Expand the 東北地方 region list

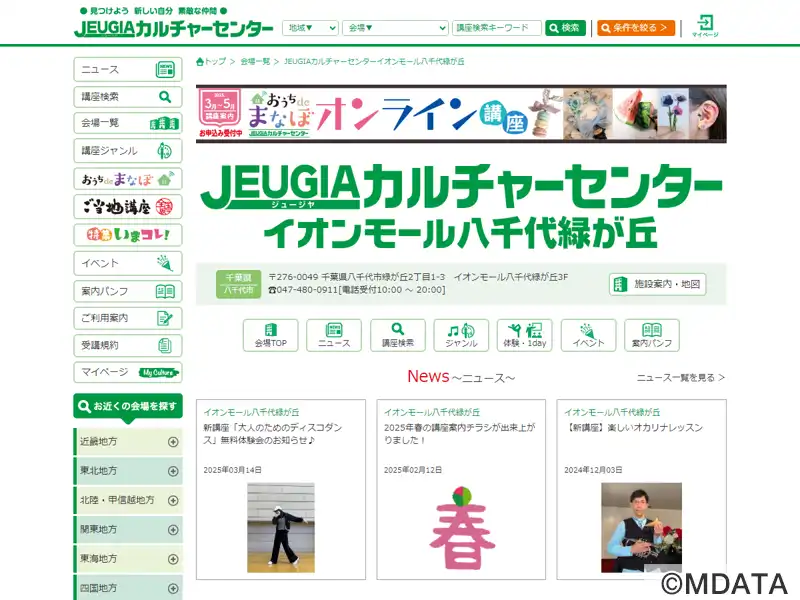129,471
